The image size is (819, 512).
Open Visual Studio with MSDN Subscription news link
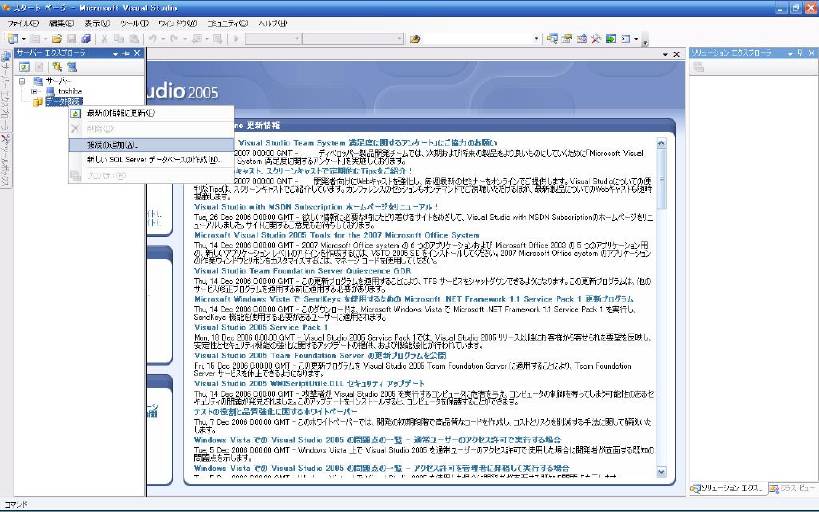coord(316,207)
